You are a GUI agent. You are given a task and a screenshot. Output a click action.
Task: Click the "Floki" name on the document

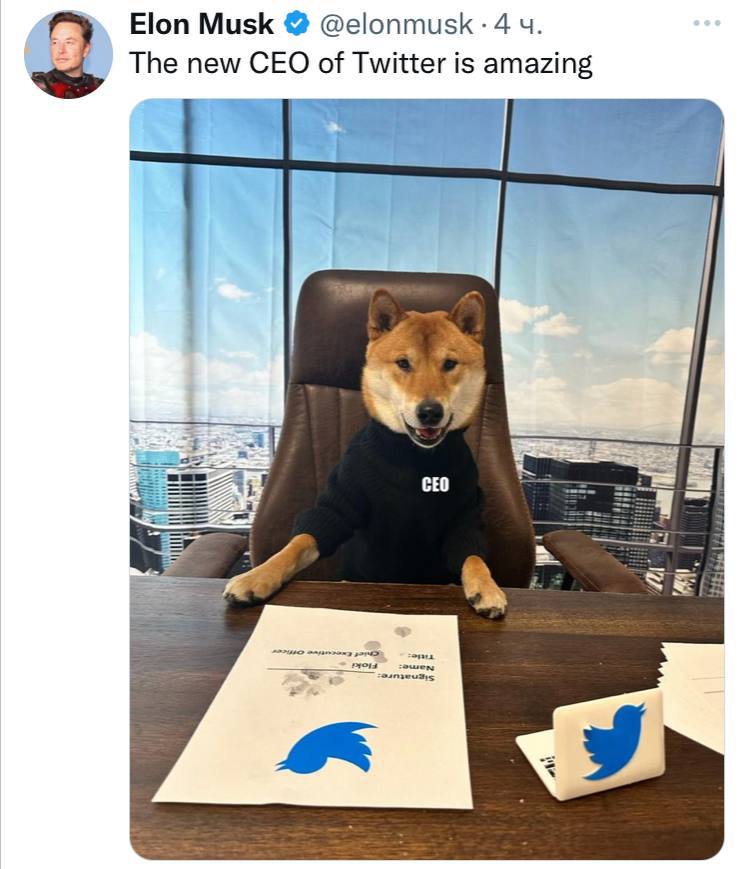pos(365,664)
